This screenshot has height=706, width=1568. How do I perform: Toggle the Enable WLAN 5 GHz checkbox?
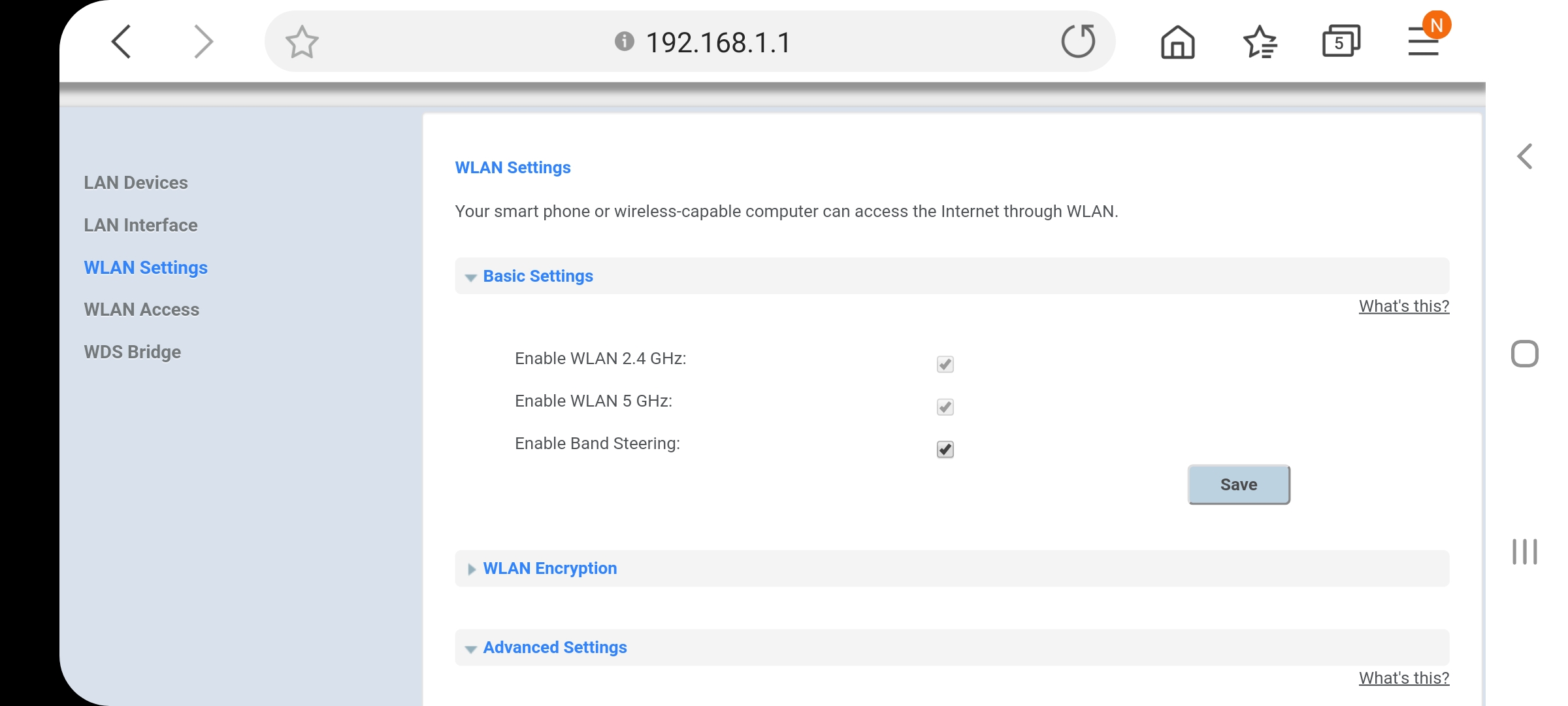945,407
